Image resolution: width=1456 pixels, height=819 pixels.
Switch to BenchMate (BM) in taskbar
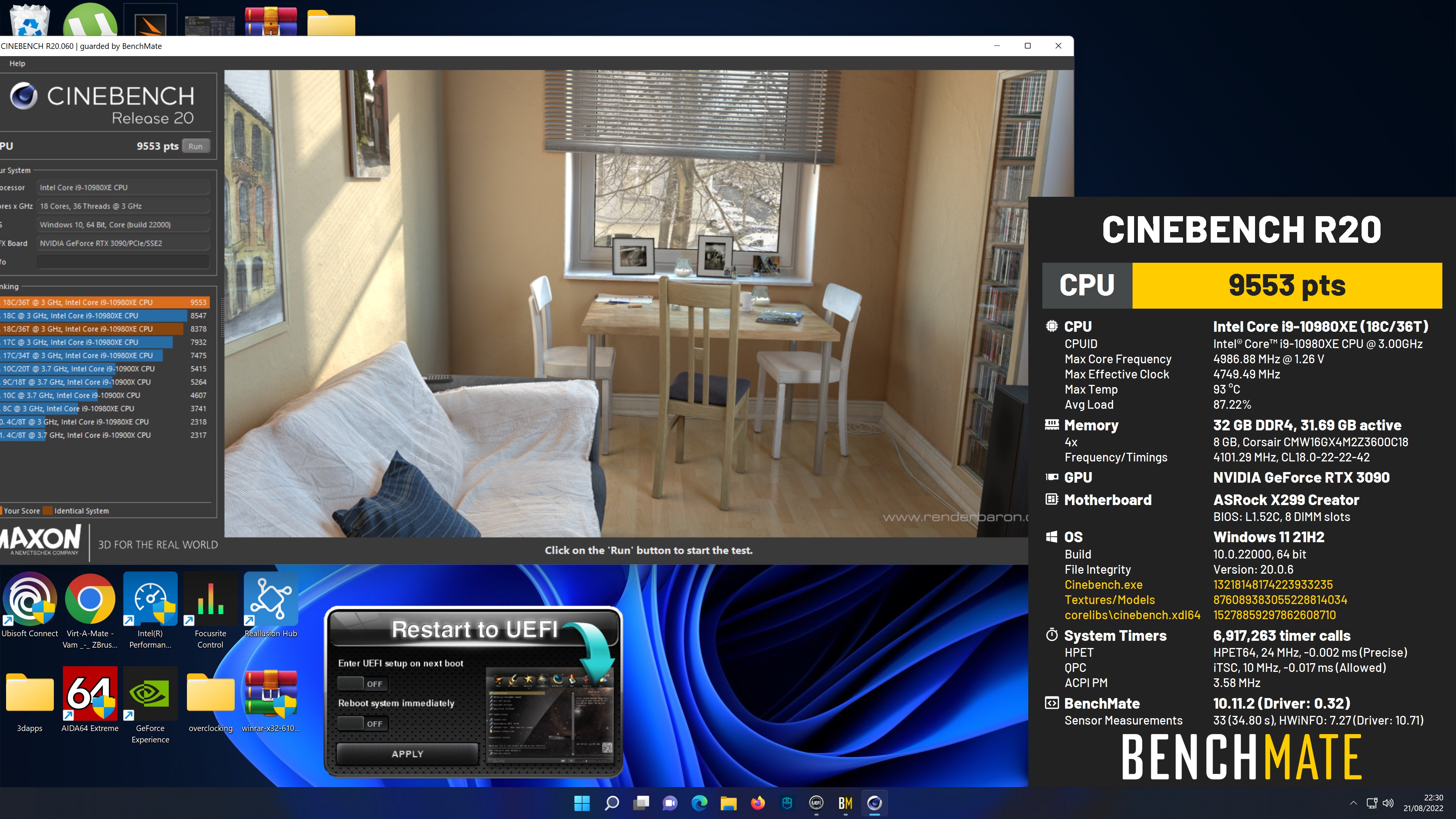(x=846, y=803)
